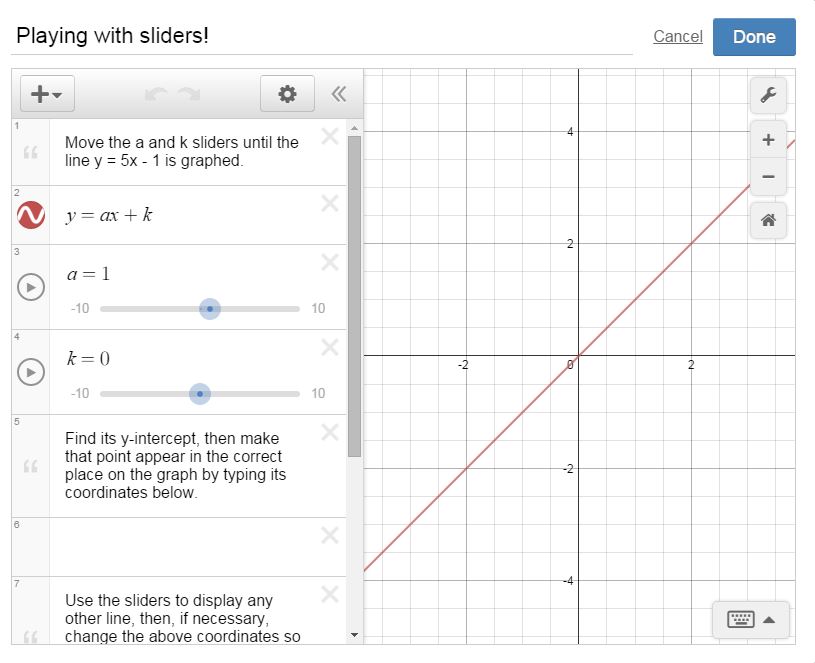
Task: Click the undo arrow
Action: (156, 94)
